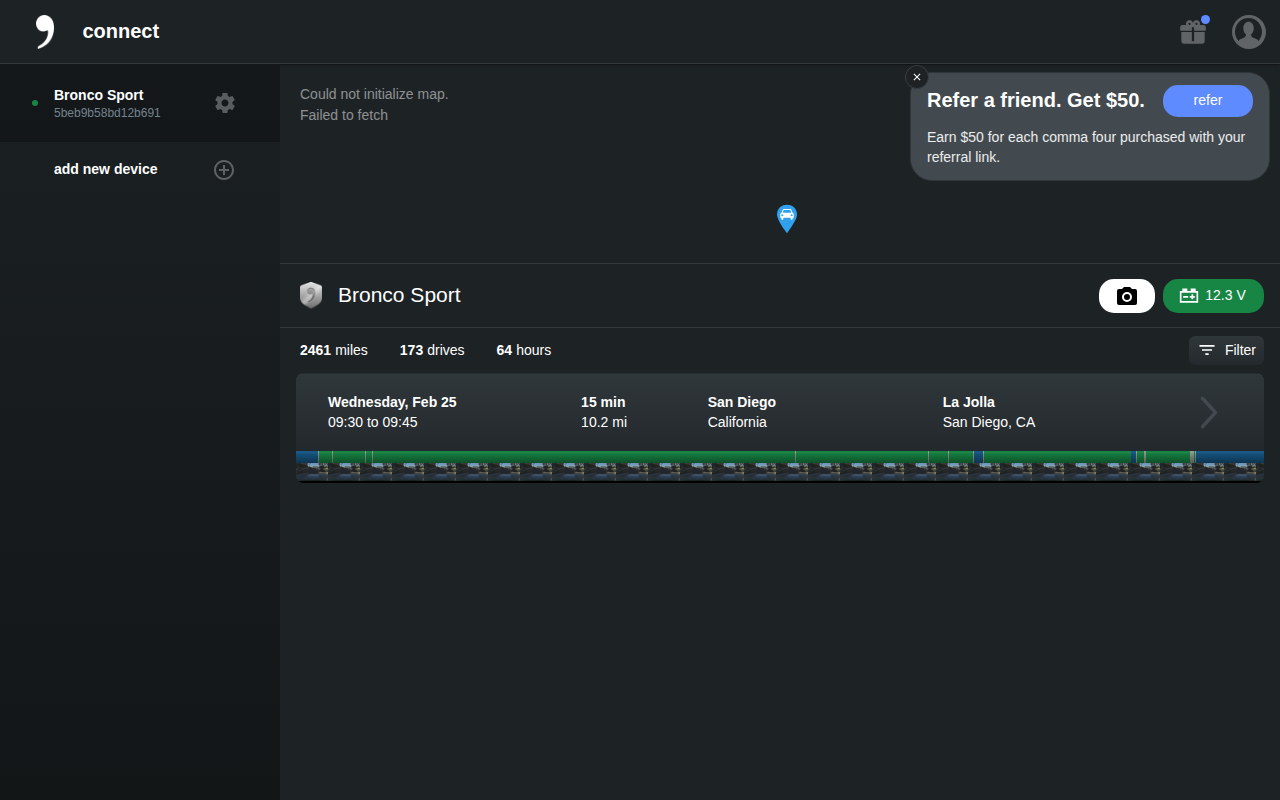Open the drive with the chevron arrow
The image size is (1280, 800).
point(1209,412)
